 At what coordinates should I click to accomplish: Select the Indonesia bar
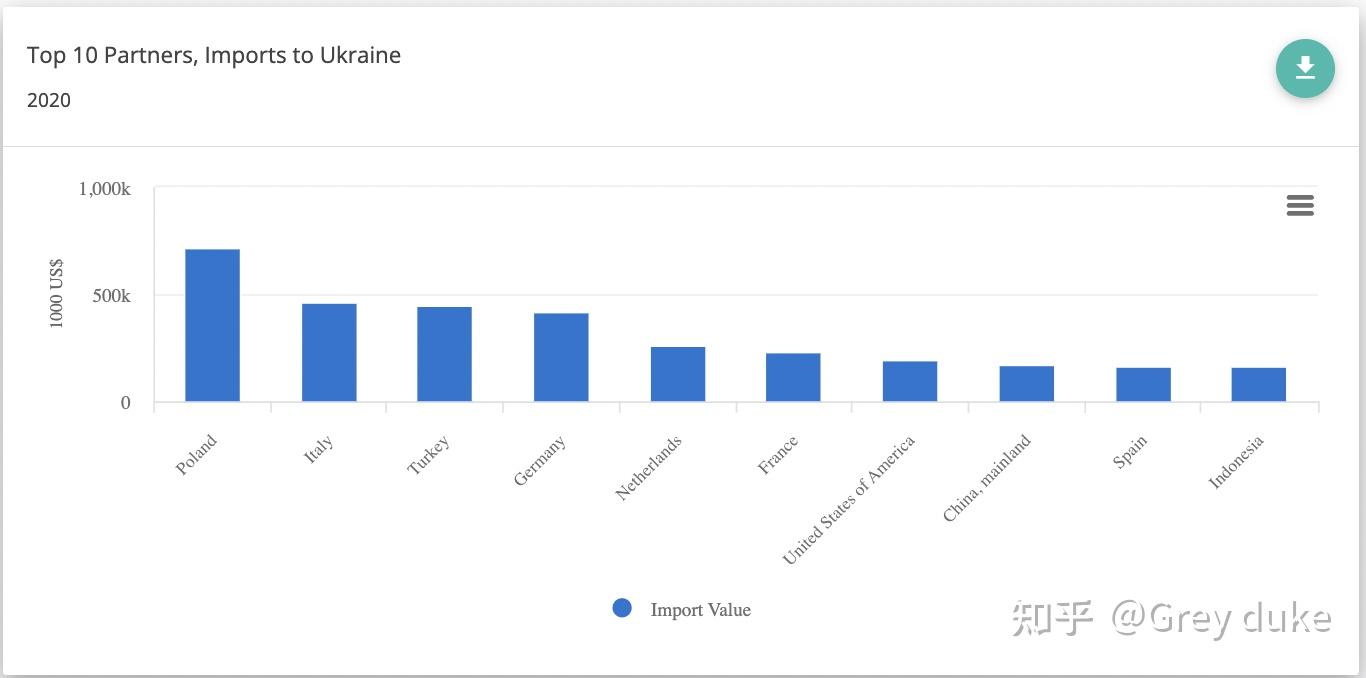[1258, 385]
